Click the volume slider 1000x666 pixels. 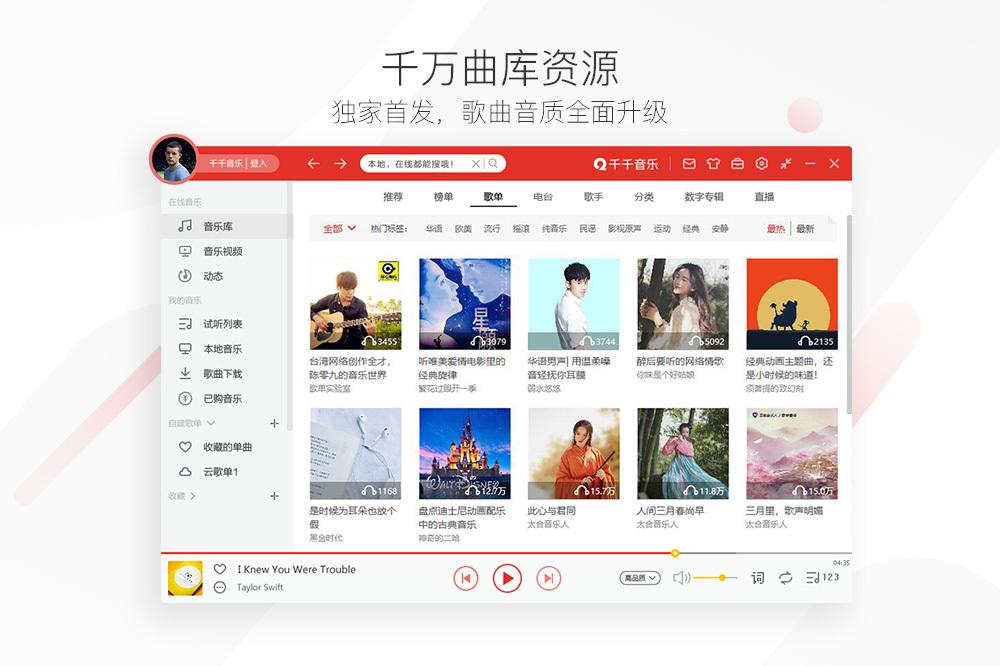(716, 578)
